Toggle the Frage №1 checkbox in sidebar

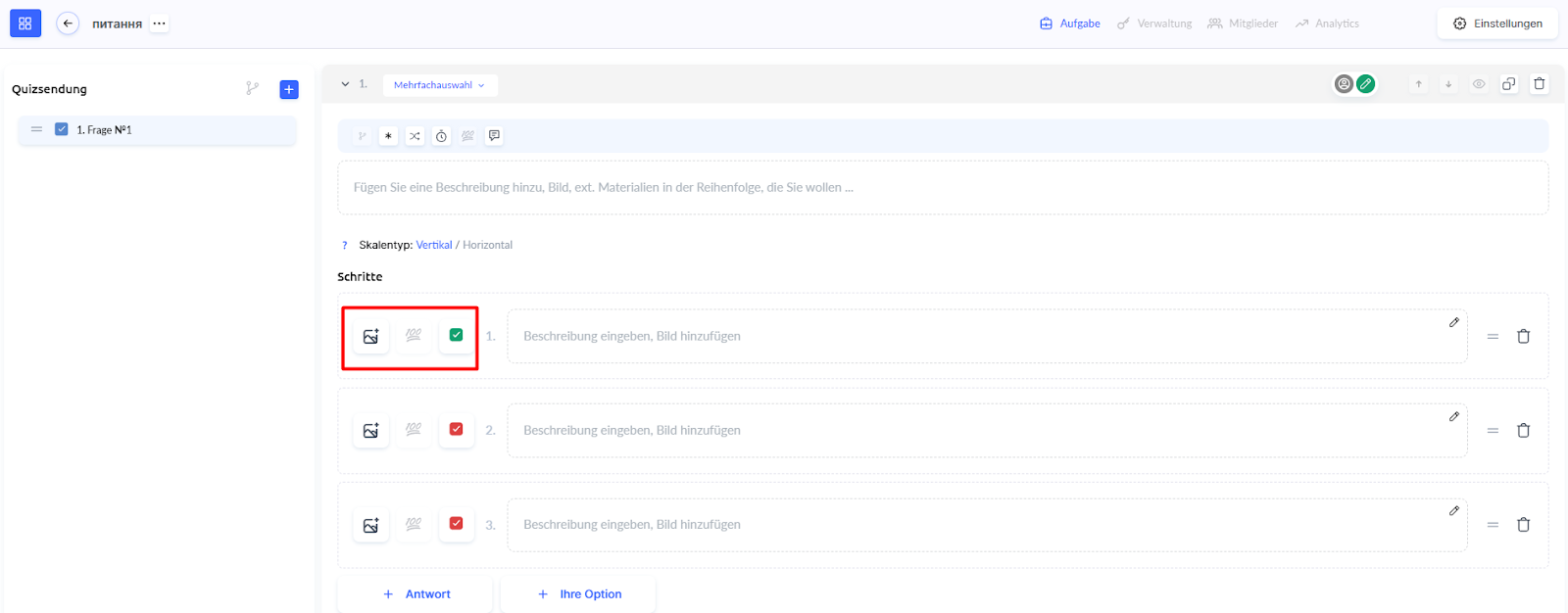(62, 129)
